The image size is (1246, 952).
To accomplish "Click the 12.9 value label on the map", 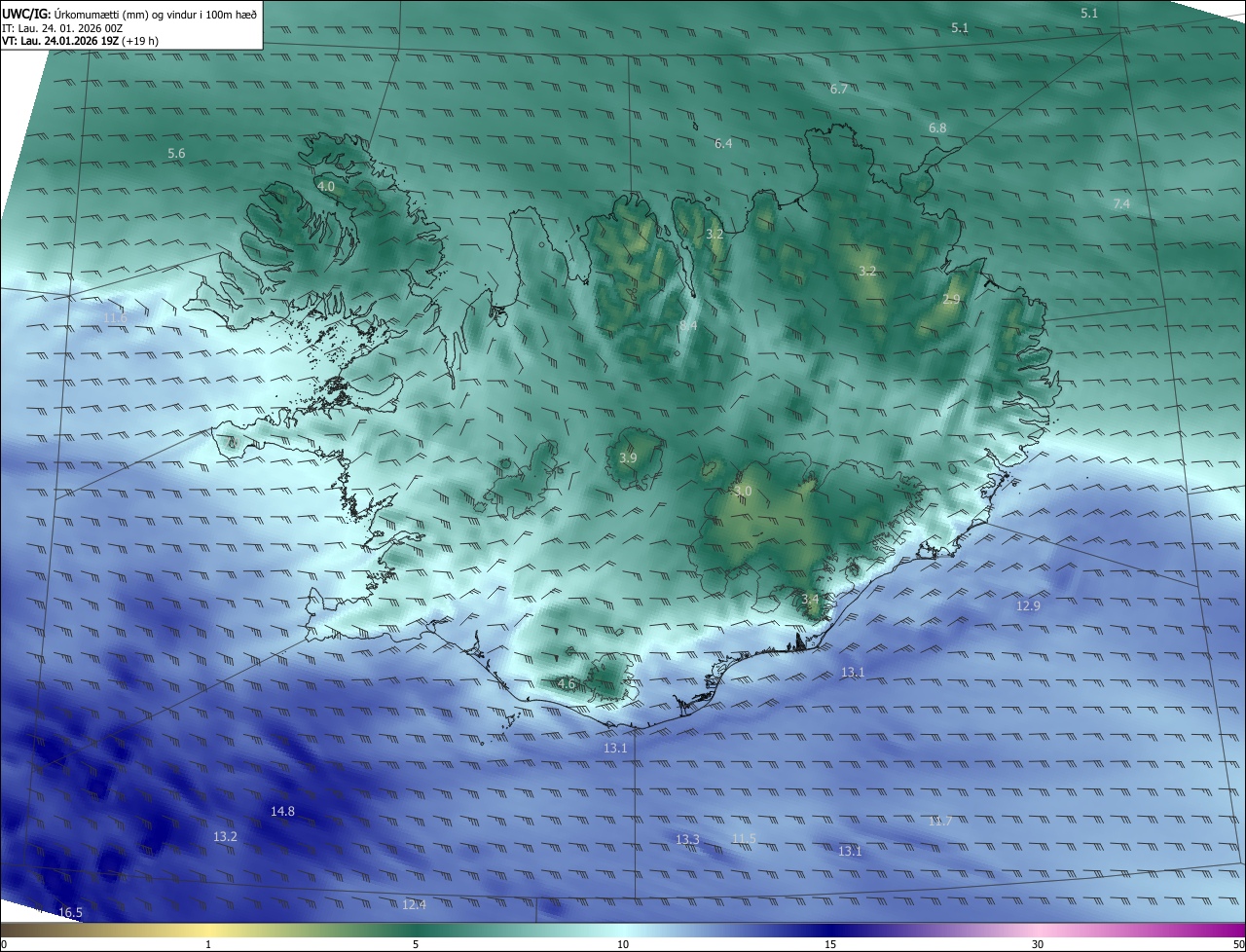I will pos(1028,606).
